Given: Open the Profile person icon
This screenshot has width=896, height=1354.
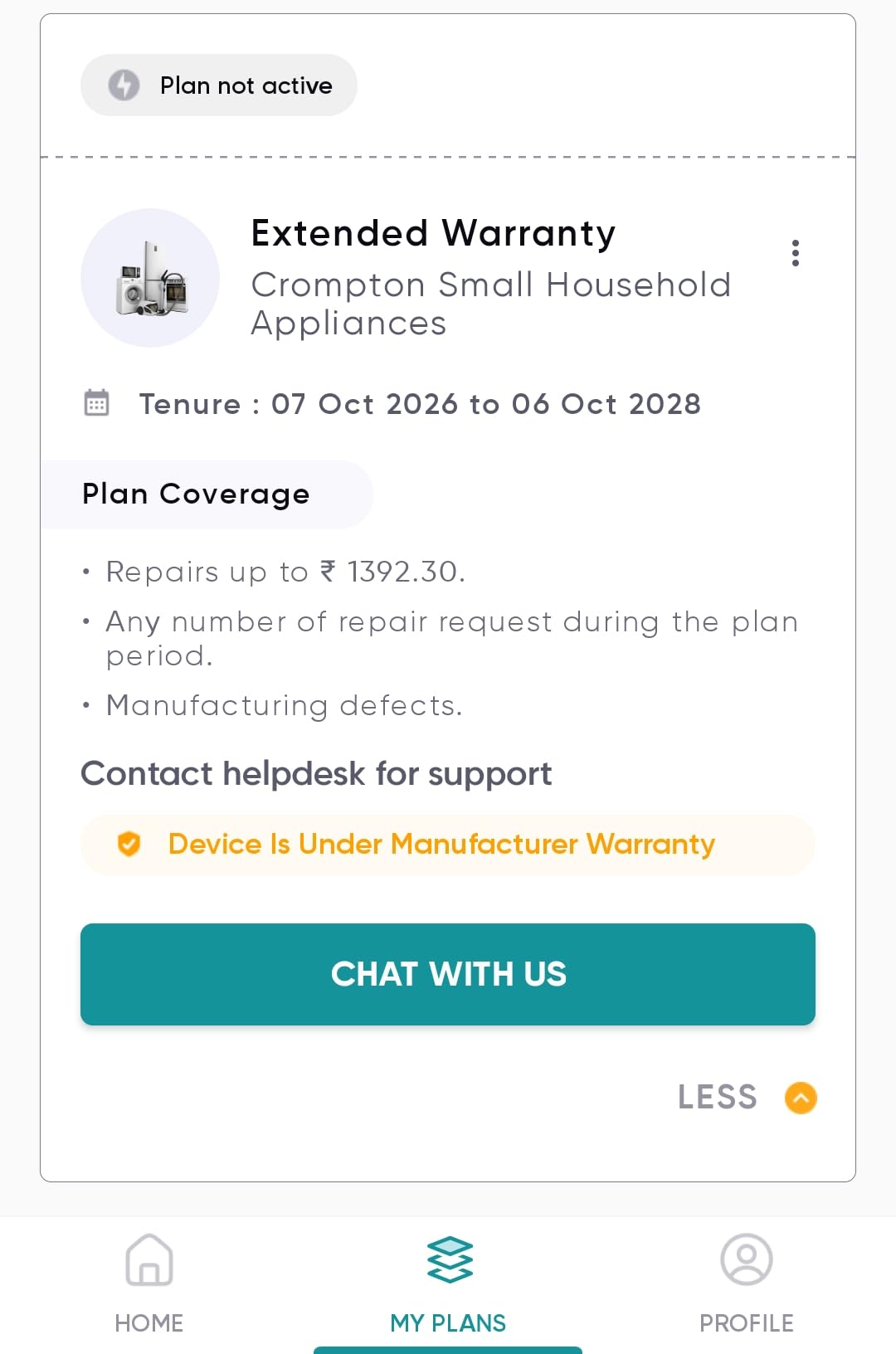Looking at the screenshot, I should (x=747, y=1259).
